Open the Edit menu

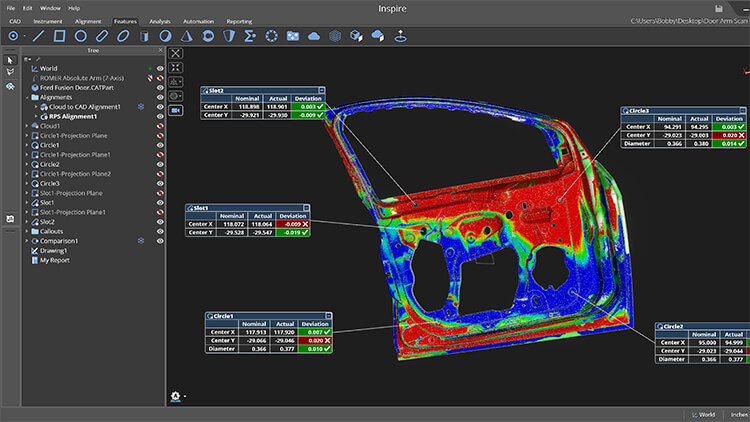pyautogui.click(x=28, y=8)
